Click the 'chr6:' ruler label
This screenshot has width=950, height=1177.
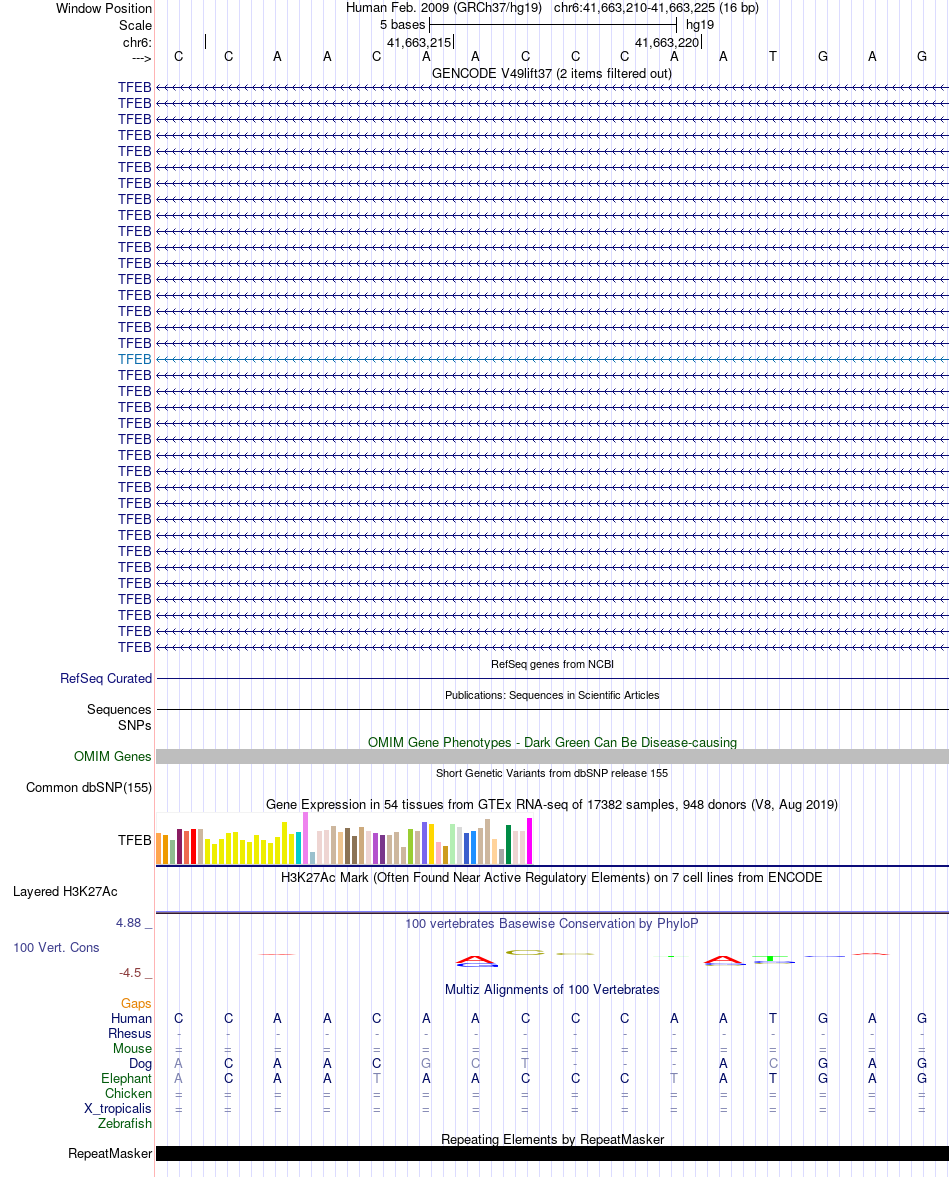137,43
